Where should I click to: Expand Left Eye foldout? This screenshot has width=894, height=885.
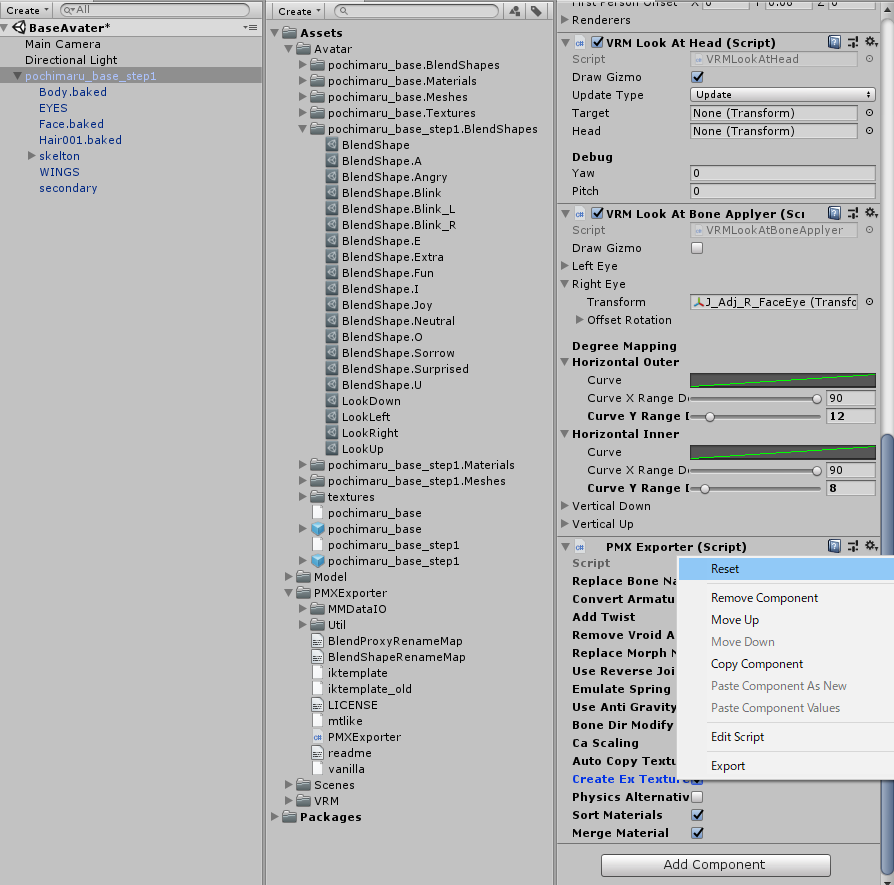tap(564, 266)
